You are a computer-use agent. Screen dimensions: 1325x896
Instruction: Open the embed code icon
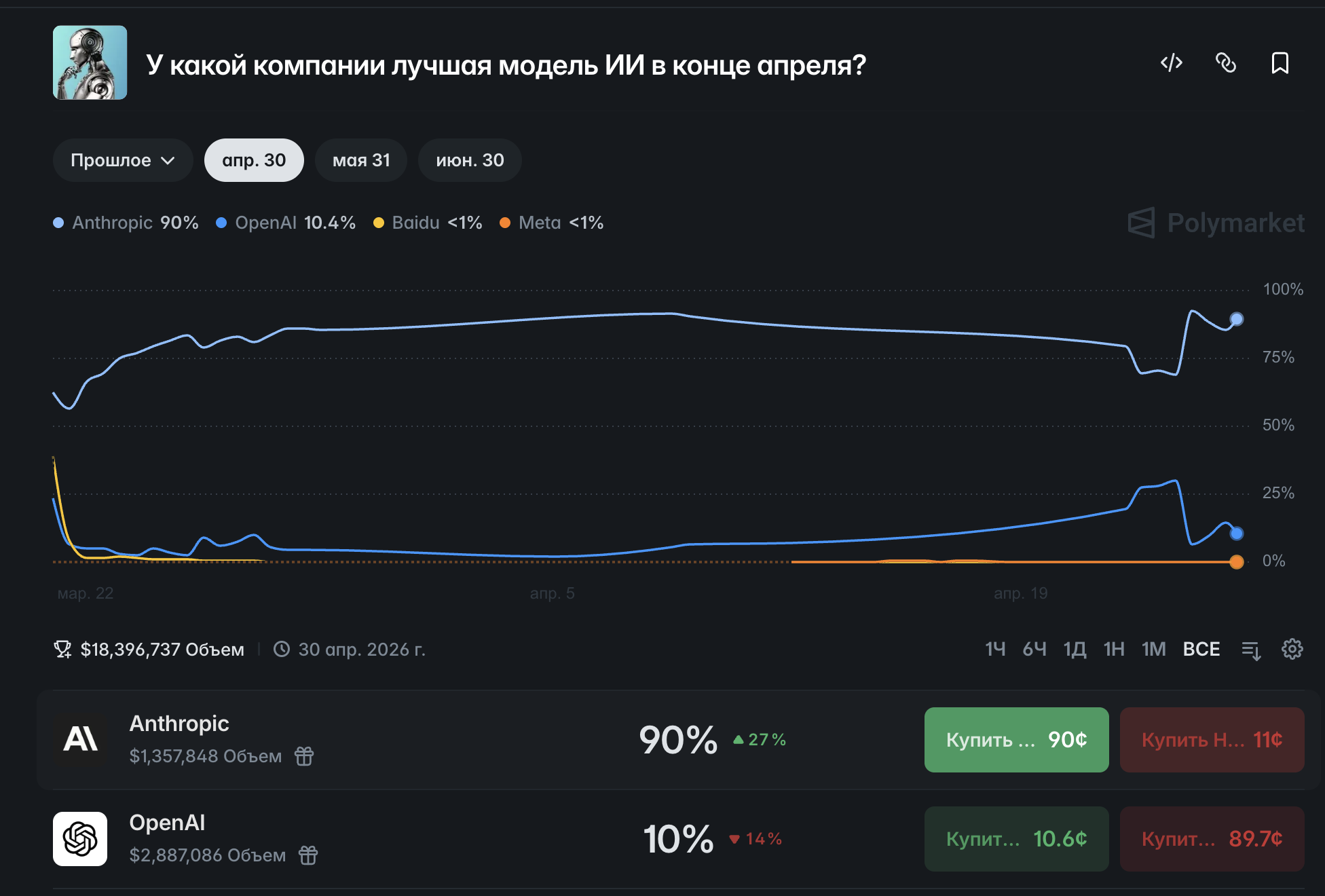click(1172, 62)
